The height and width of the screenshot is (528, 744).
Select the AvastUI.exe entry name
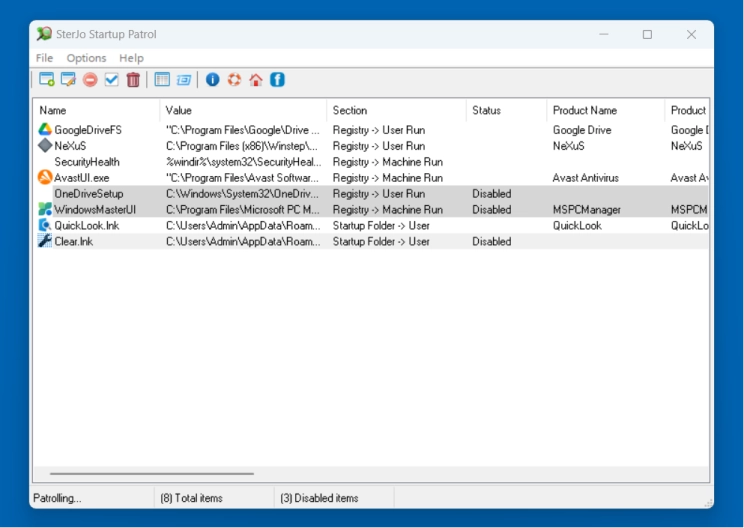click(x=82, y=178)
